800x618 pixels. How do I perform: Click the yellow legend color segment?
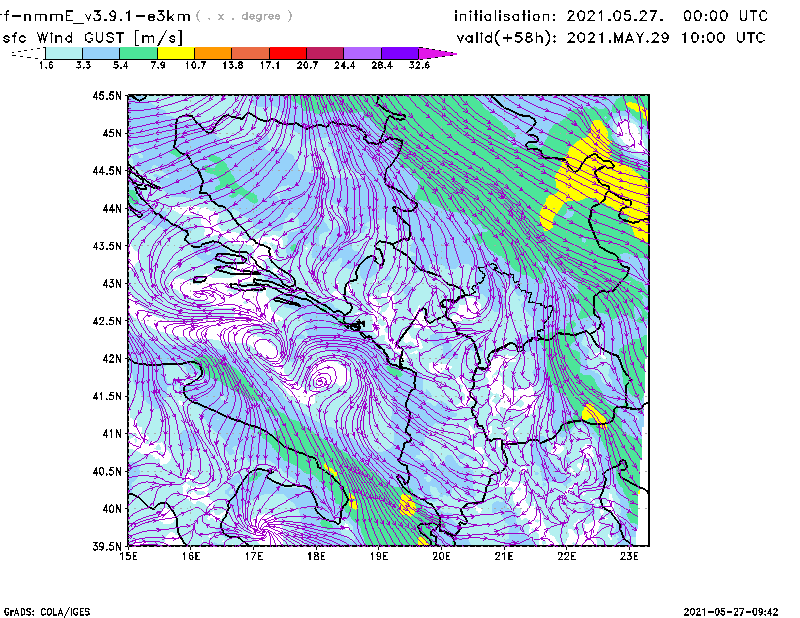pyautogui.click(x=176, y=53)
